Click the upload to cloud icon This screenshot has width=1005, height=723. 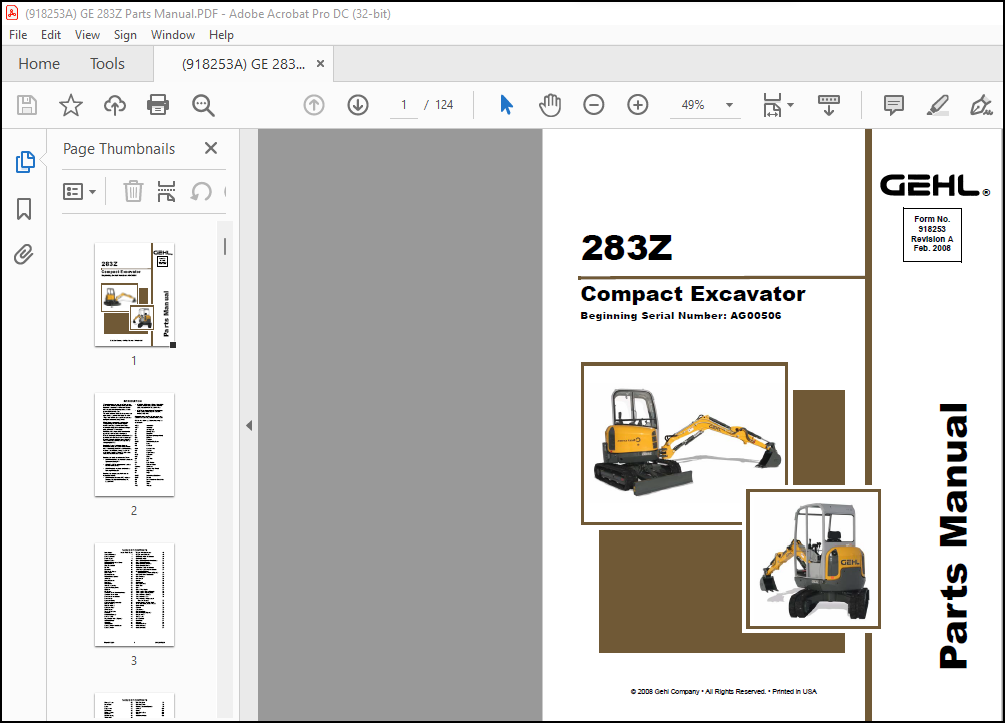(115, 105)
